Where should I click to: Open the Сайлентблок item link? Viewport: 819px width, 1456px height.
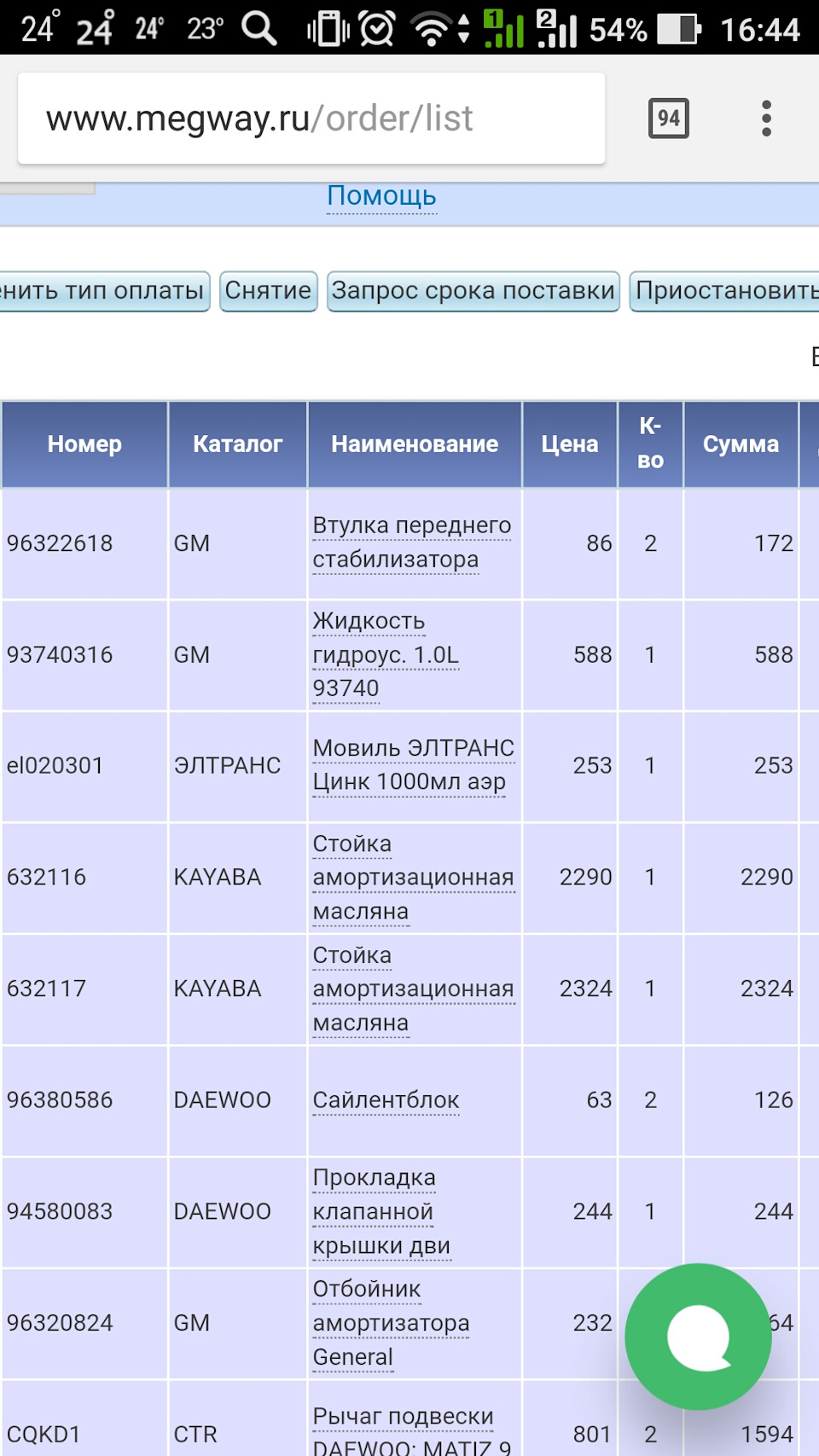click(x=386, y=1100)
